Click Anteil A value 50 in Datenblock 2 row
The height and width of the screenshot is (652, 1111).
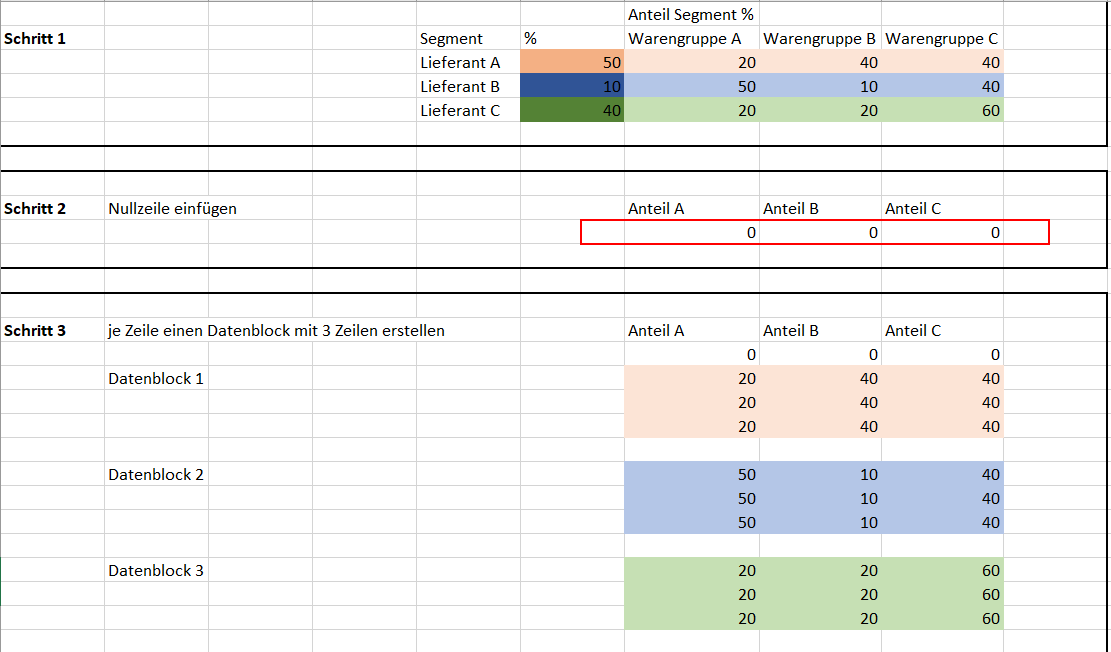point(692,474)
